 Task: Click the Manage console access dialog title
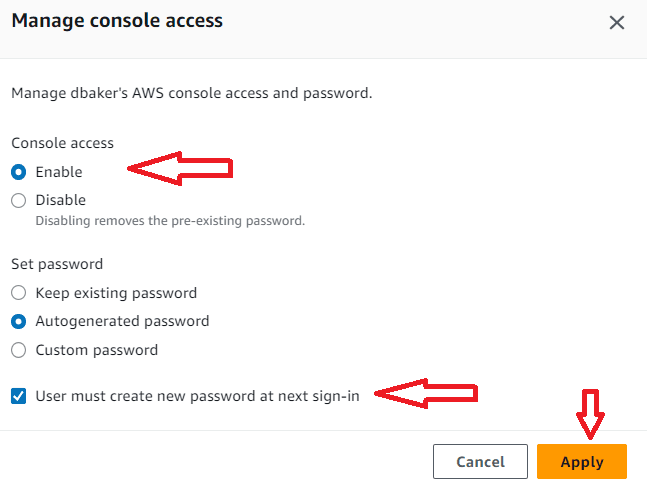117,20
